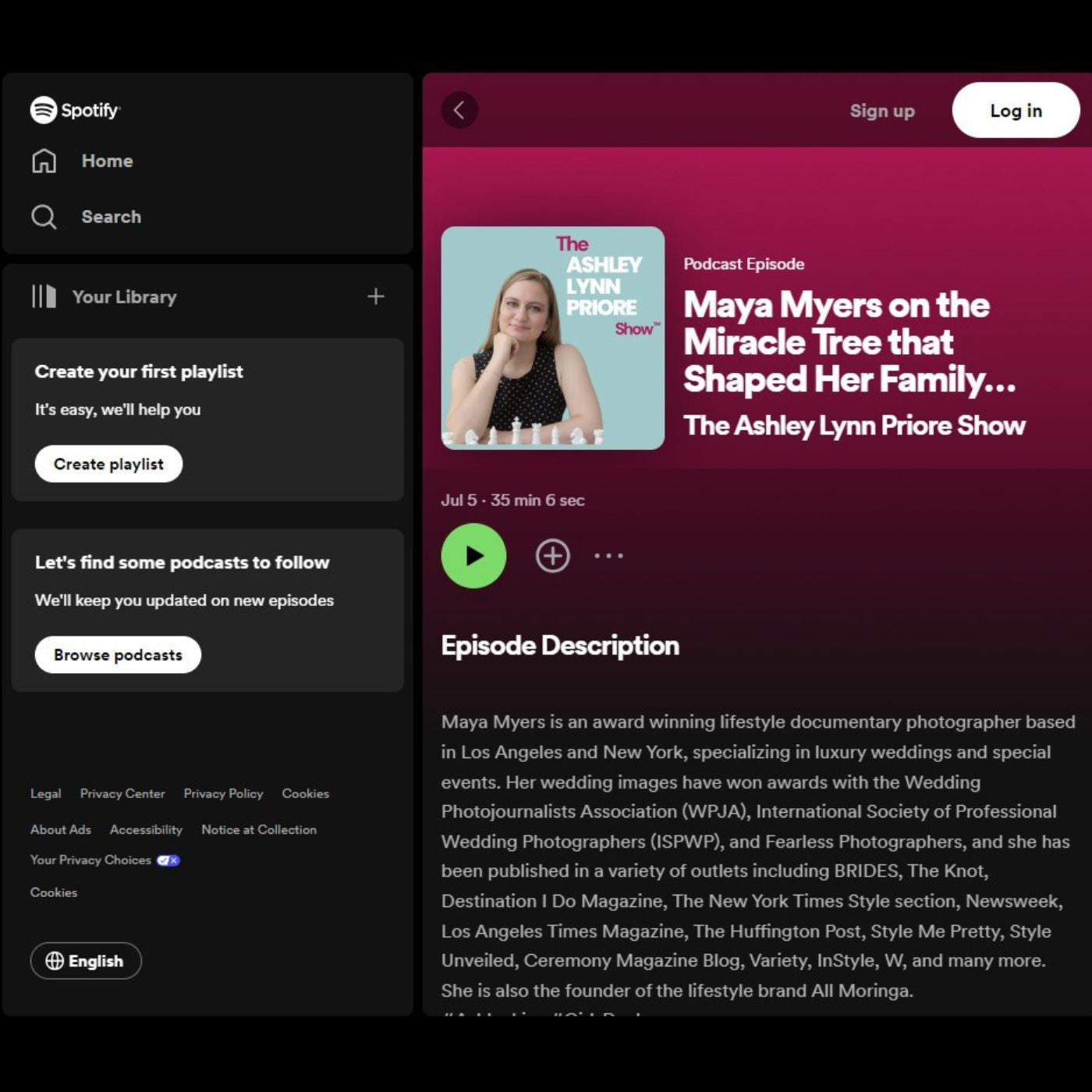The image size is (1092, 1092).
Task: Open the Privacy Center link
Action: pyautogui.click(x=122, y=793)
